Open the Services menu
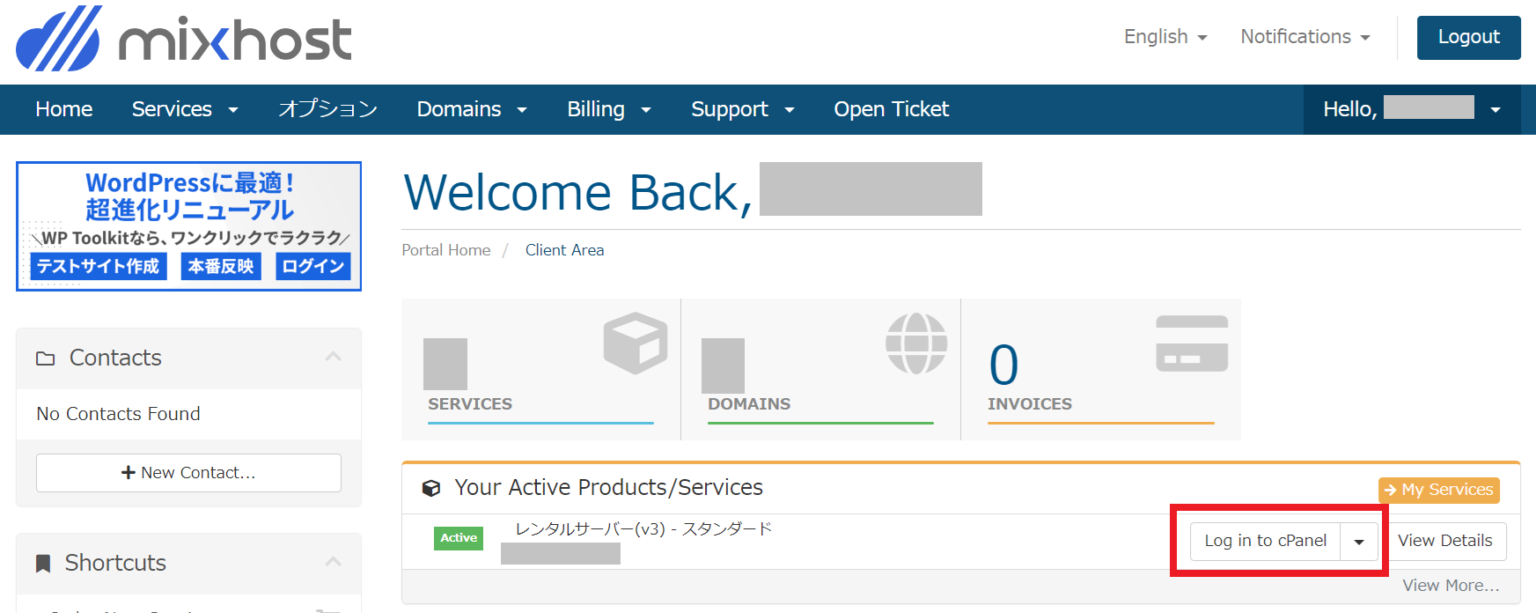 (185, 109)
